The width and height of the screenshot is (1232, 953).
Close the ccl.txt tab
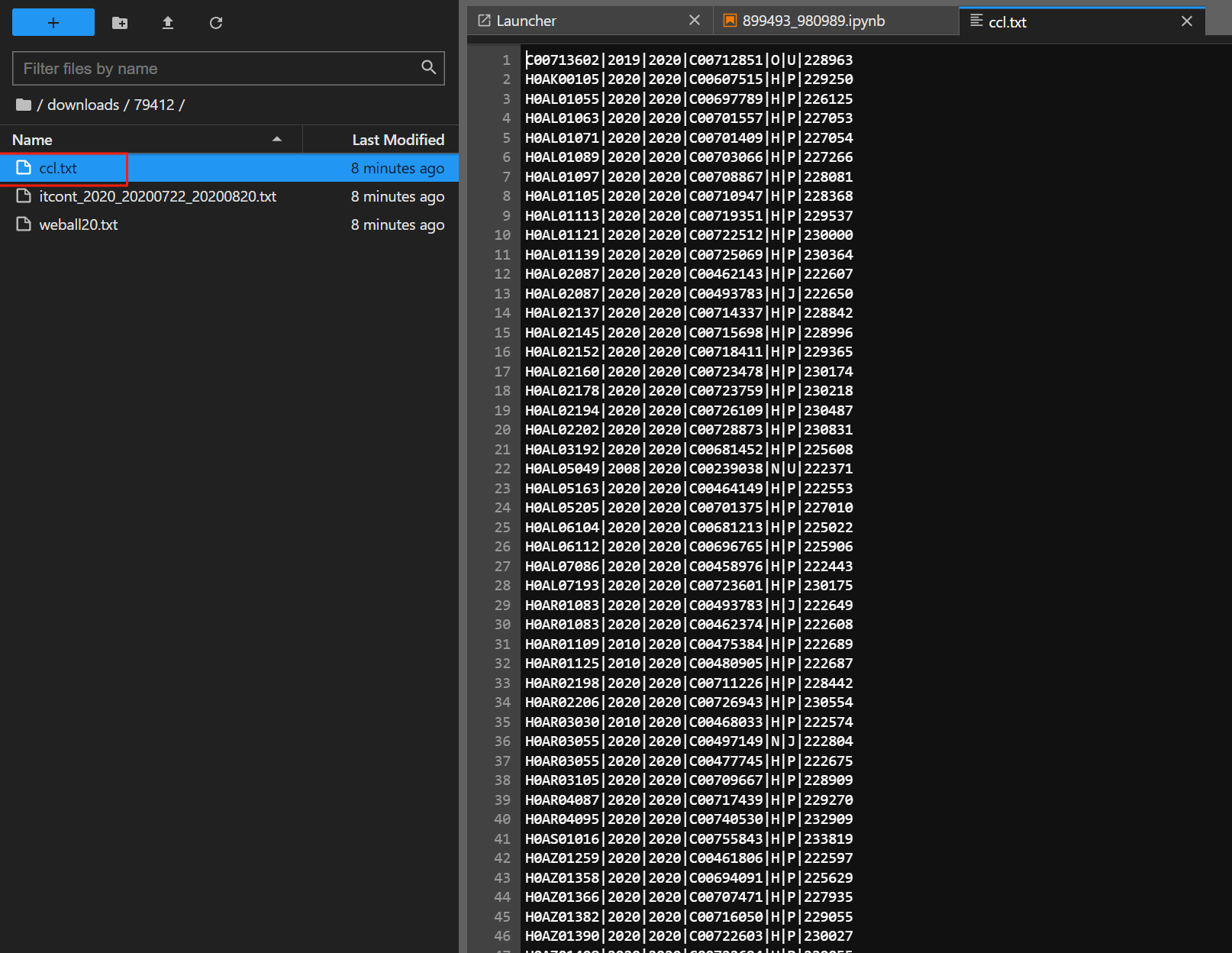tap(1187, 21)
